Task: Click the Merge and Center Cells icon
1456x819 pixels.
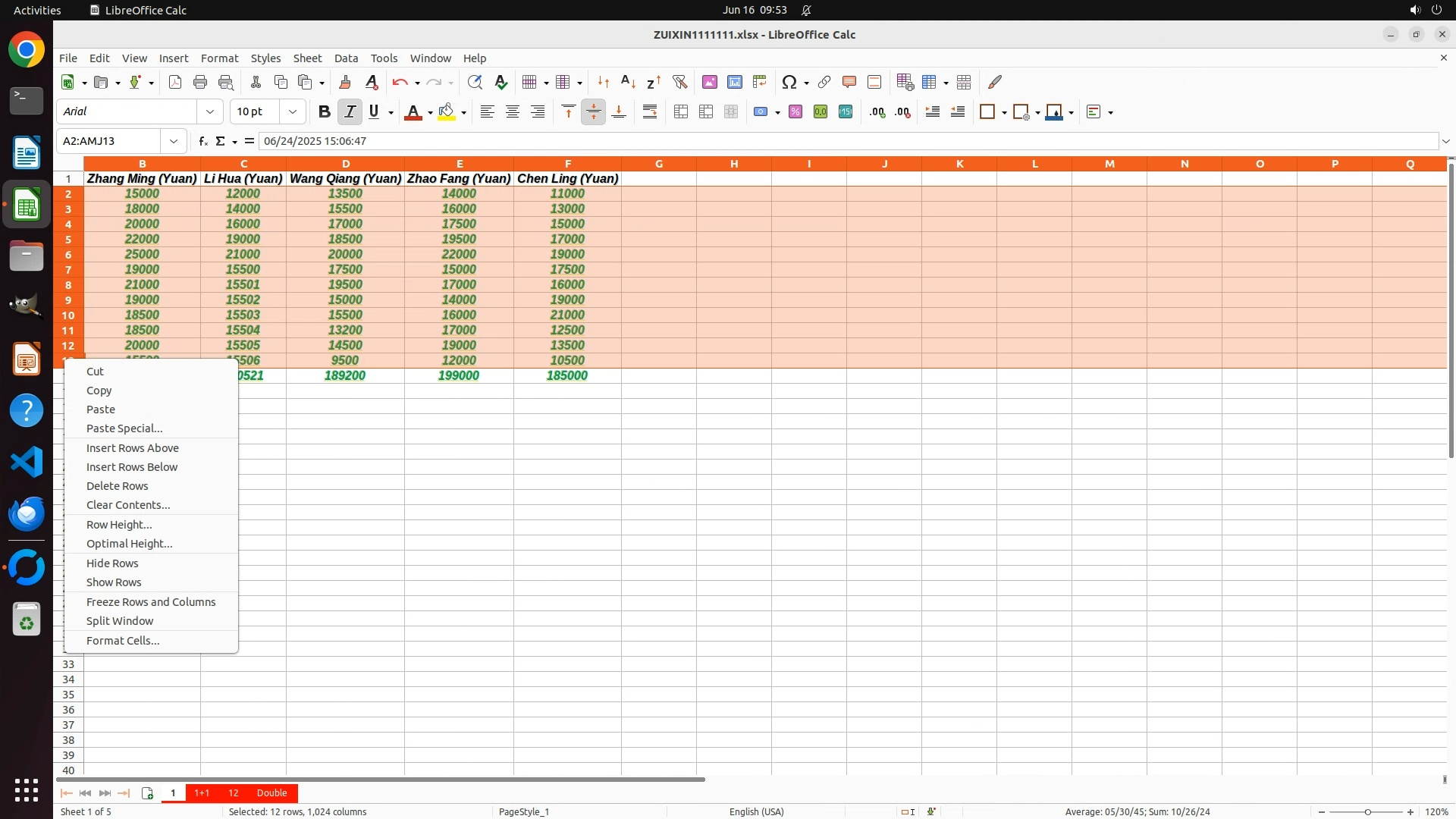Action: pyautogui.click(x=681, y=111)
